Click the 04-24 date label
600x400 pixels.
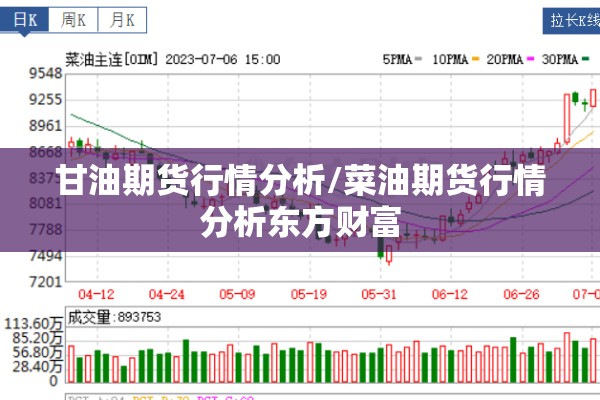pyautogui.click(x=167, y=294)
